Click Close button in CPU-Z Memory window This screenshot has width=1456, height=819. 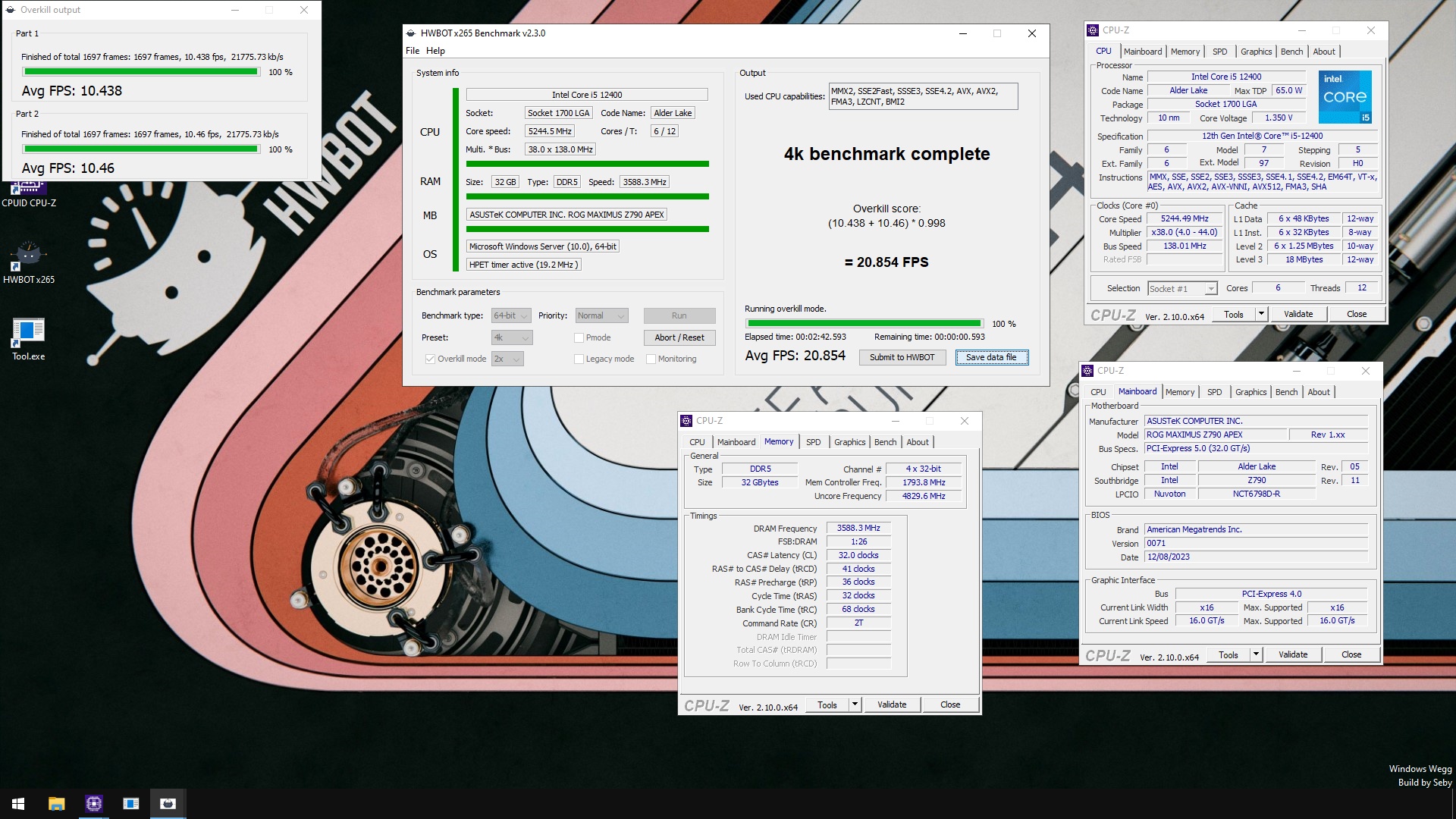950,704
